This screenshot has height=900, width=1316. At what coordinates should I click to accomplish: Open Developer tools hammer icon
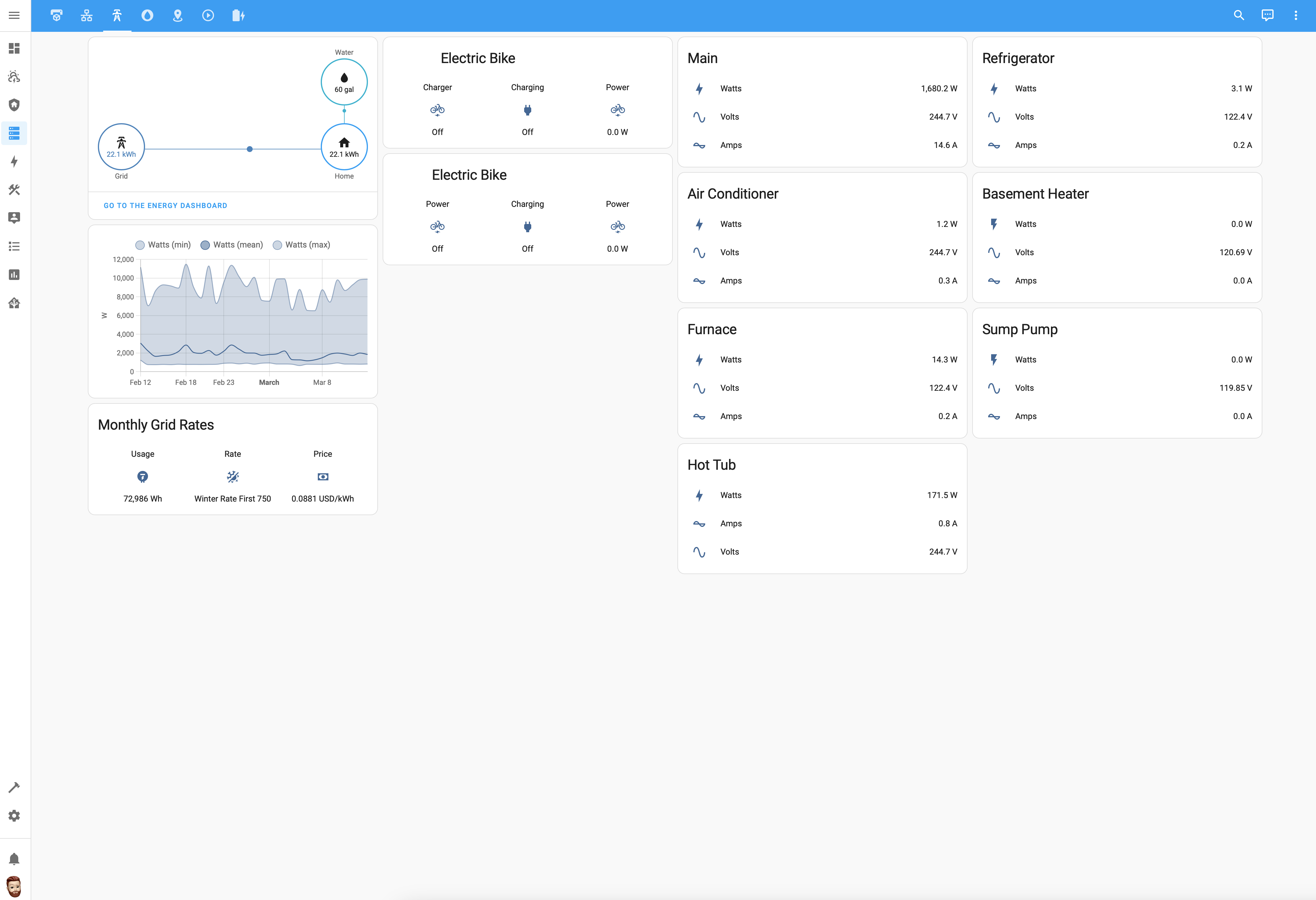coord(14,787)
